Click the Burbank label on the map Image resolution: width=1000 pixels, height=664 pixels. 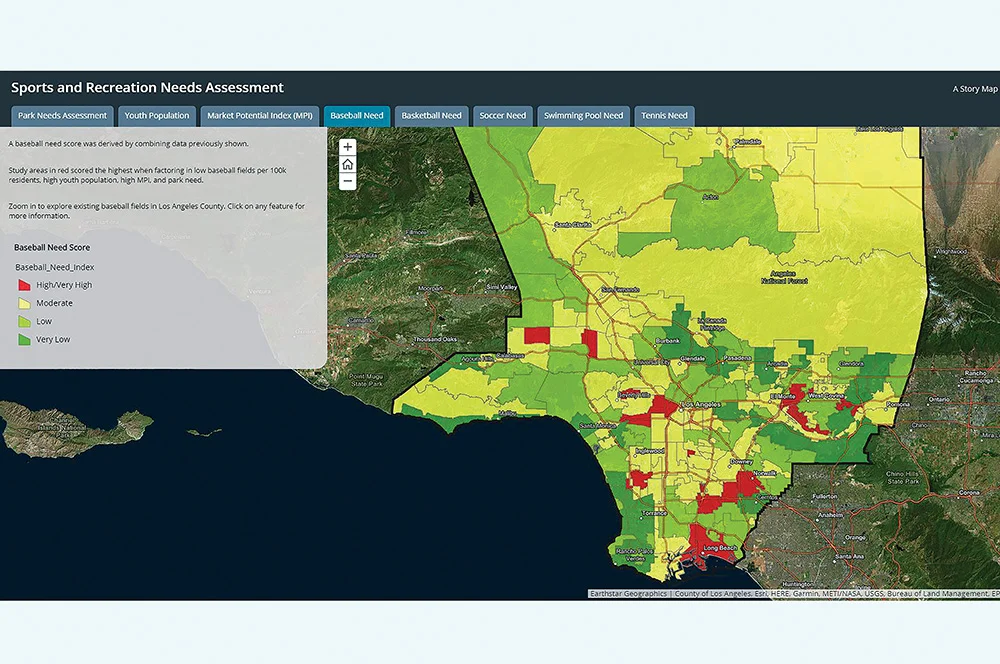(x=668, y=341)
